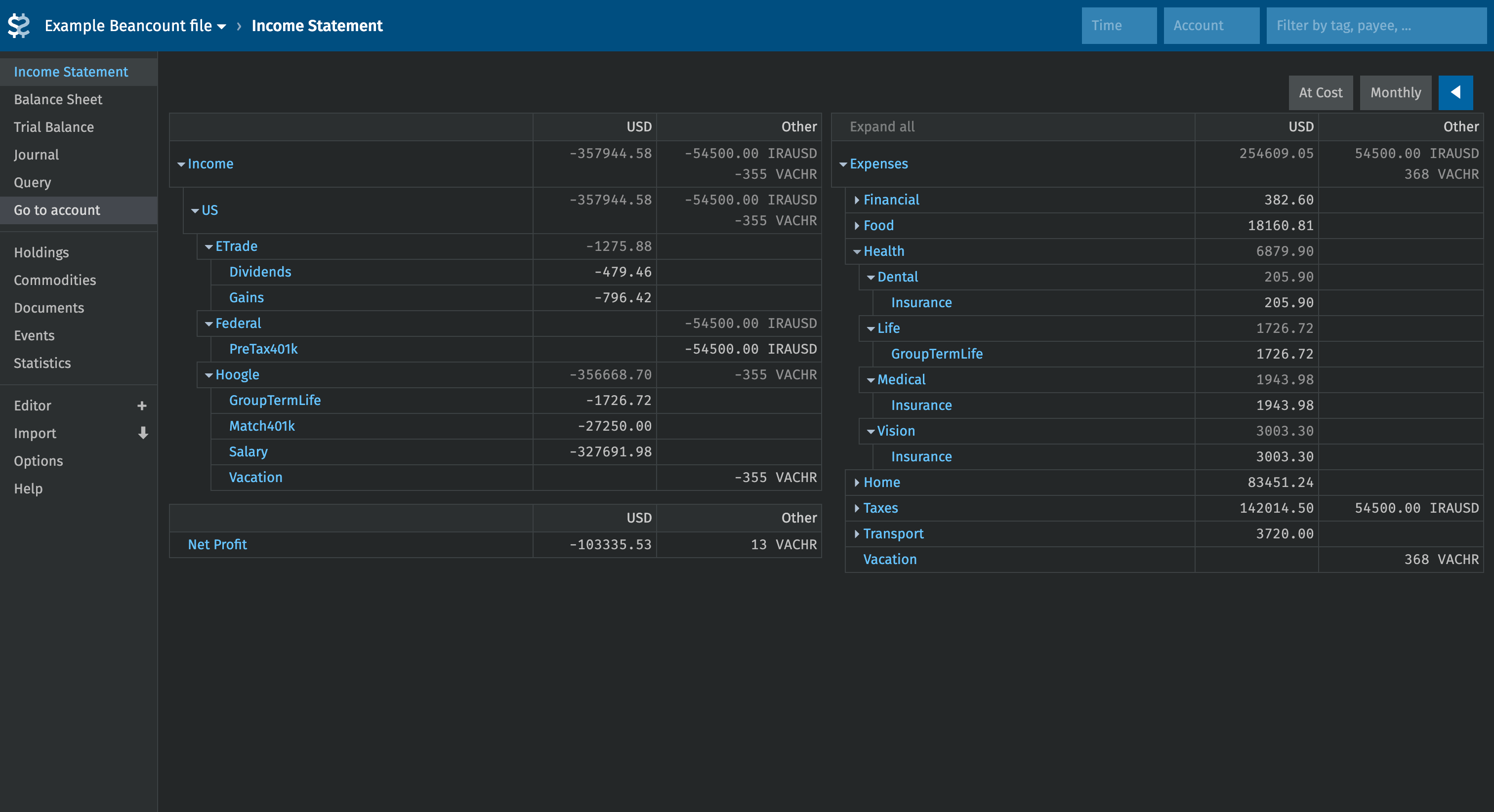Open the income Vacation account link
This screenshot has height=812, width=1494.
tap(256, 477)
